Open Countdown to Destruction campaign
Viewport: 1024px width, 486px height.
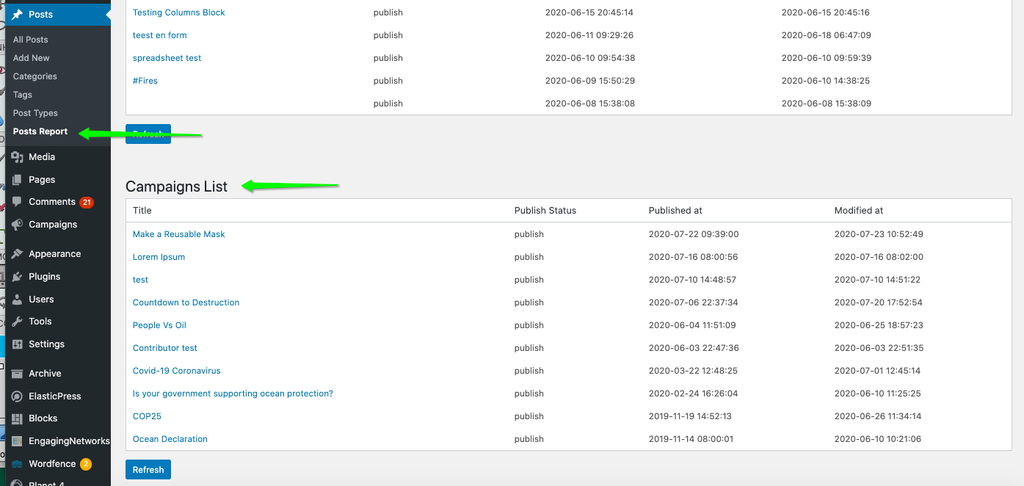point(186,302)
